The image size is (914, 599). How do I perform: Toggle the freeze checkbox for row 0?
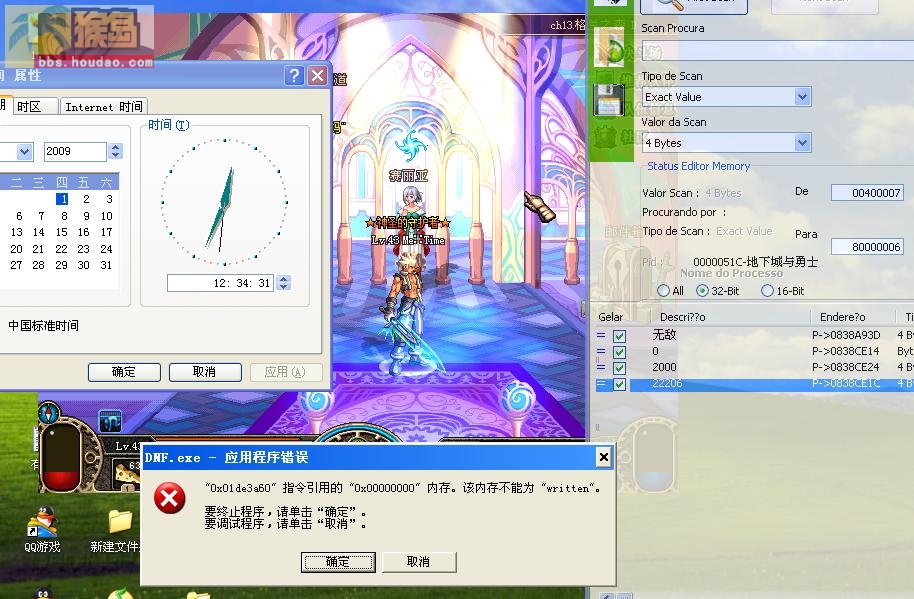(x=619, y=352)
